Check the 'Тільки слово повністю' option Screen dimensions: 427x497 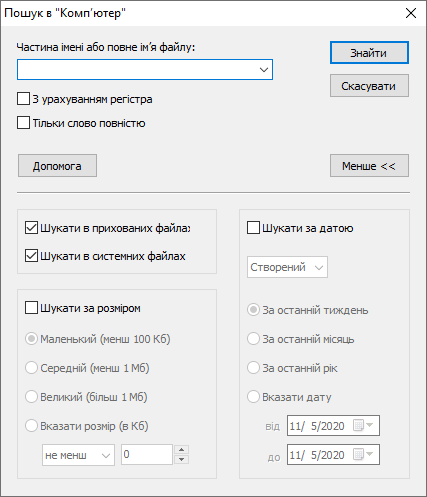click(x=23, y=123)
